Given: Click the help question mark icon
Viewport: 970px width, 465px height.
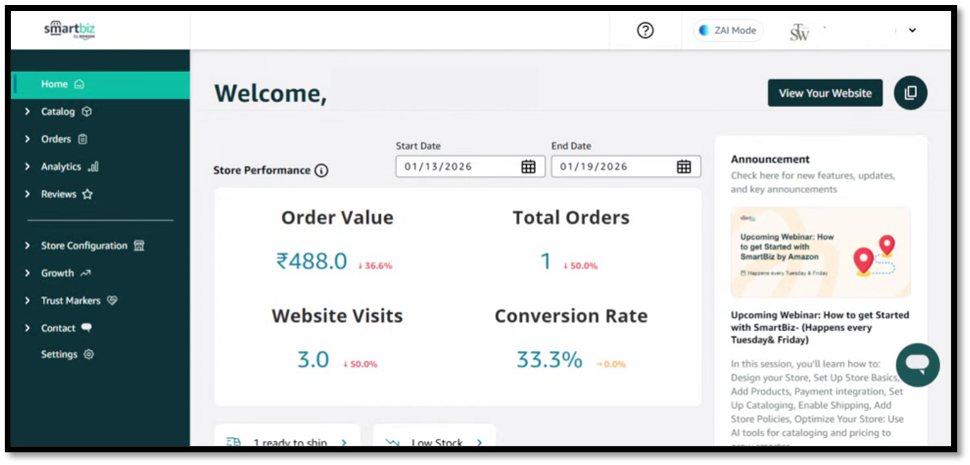Looking at the screenshot, I should point(645,30).
